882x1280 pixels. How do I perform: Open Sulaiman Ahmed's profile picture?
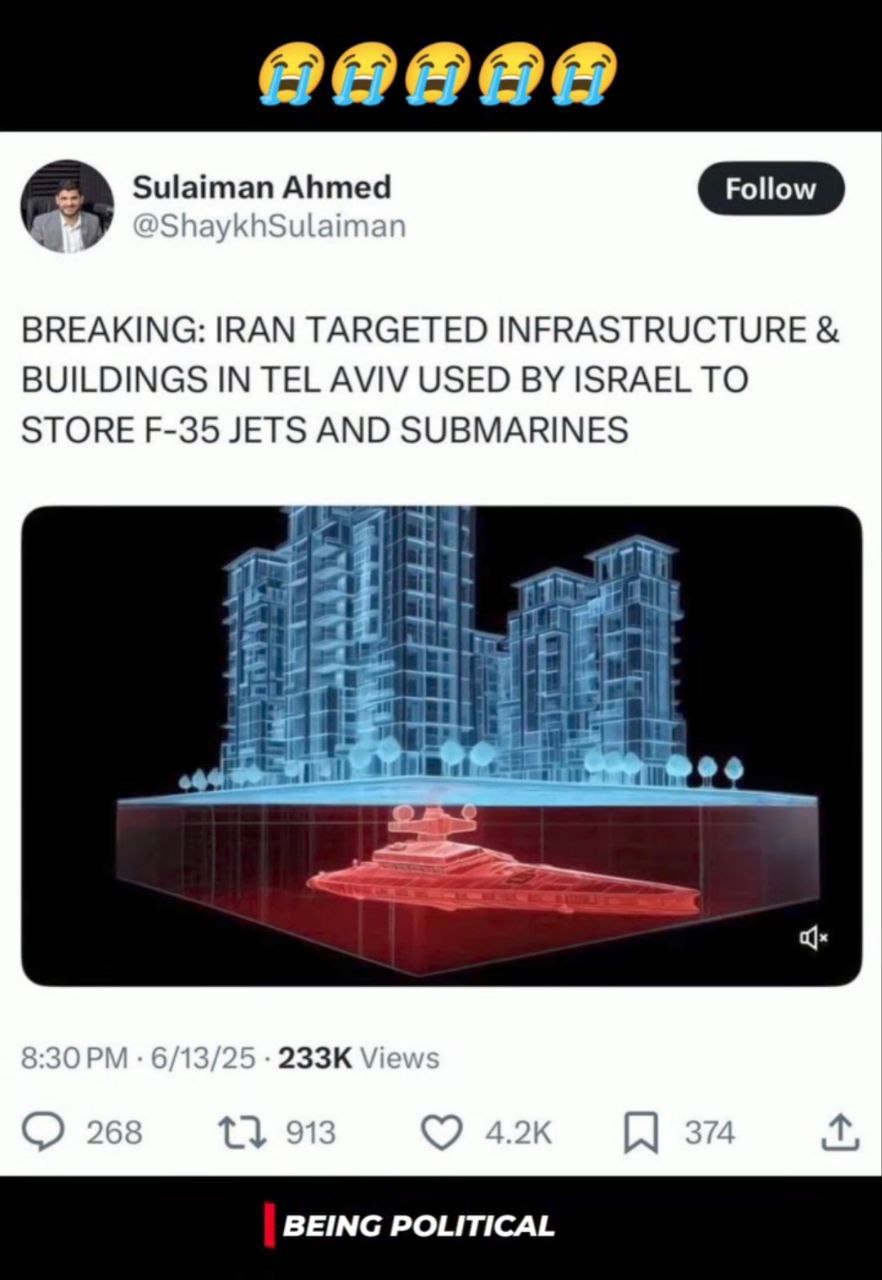(67, 206)
